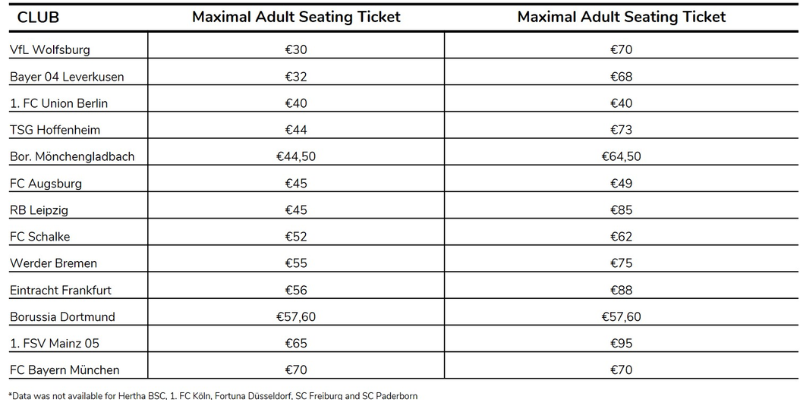Click Bayer 04 Leverkusen row label
This screenshot has height=400, width=800.
pos(66,76)
